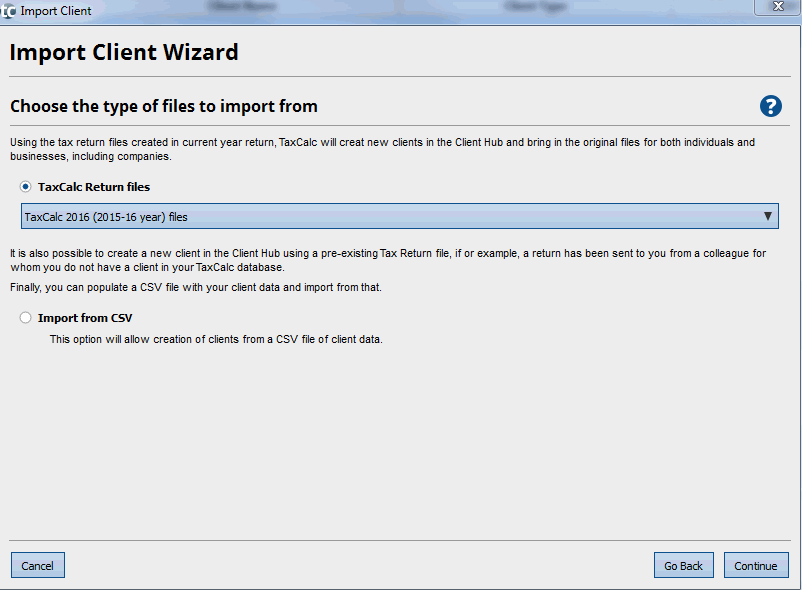Click the 'Import Client' title bar text
This screenshot has height=590, width=802.
pyautogui.click(x=56, y=11)
